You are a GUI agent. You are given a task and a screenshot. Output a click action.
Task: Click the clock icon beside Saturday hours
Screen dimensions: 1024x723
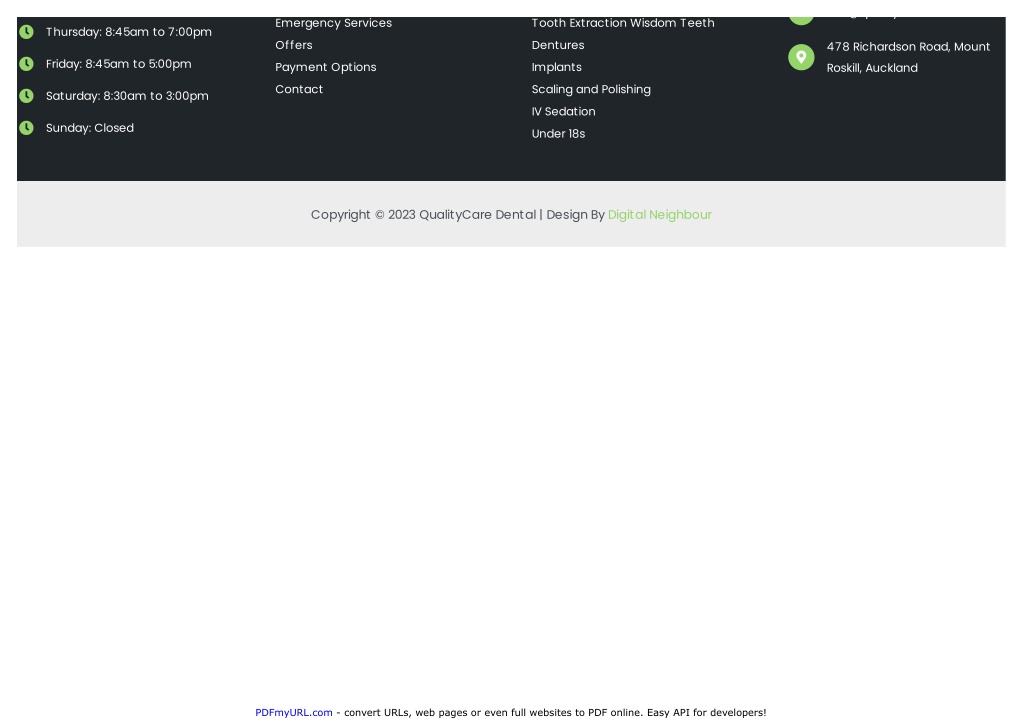(26, 96)
